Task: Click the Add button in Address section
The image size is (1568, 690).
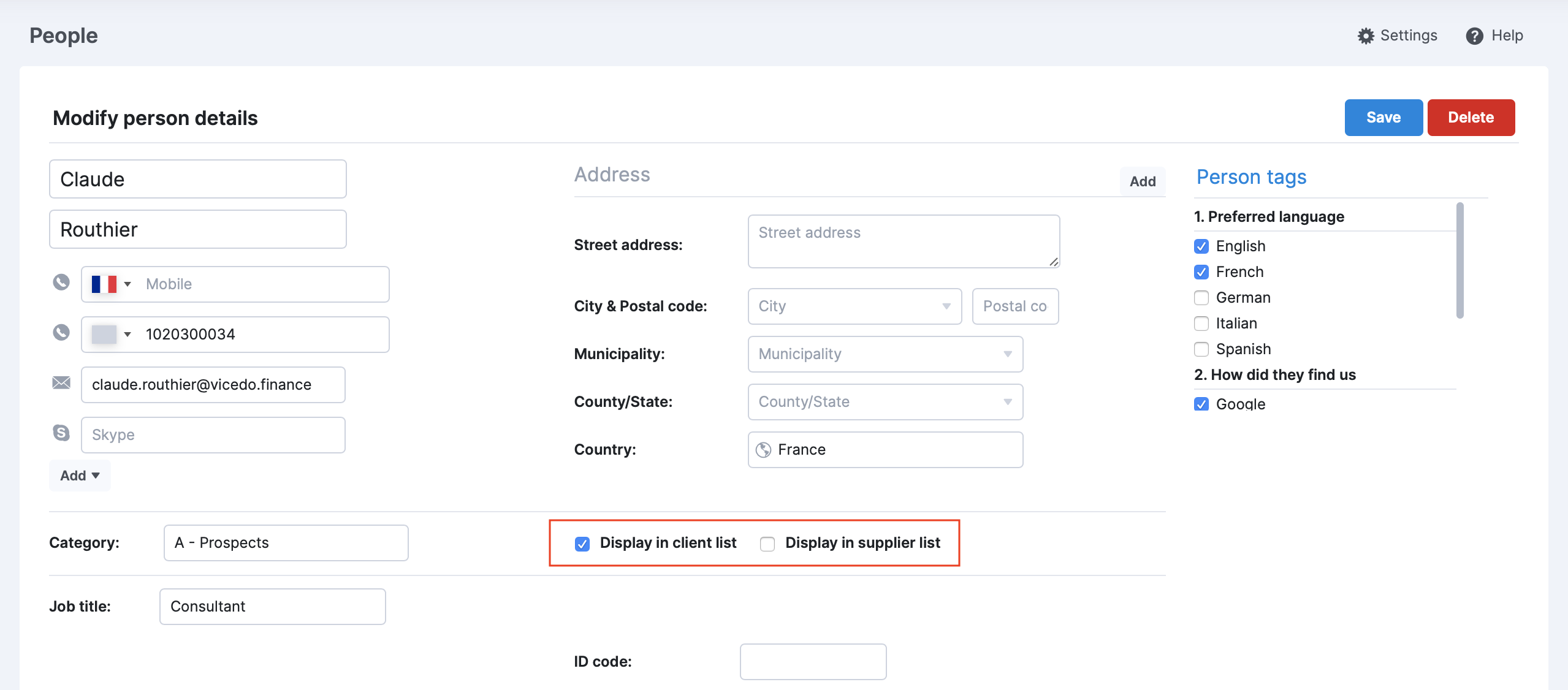Action: [1143, 181]
